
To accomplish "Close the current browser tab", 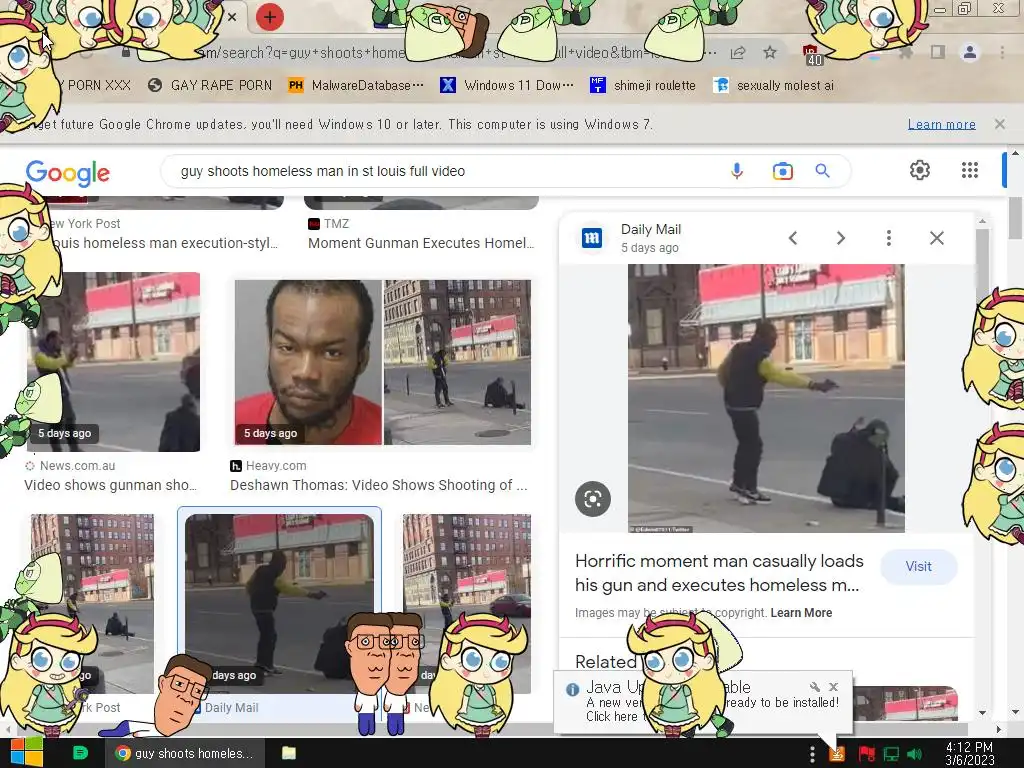I will click(232, 17).
